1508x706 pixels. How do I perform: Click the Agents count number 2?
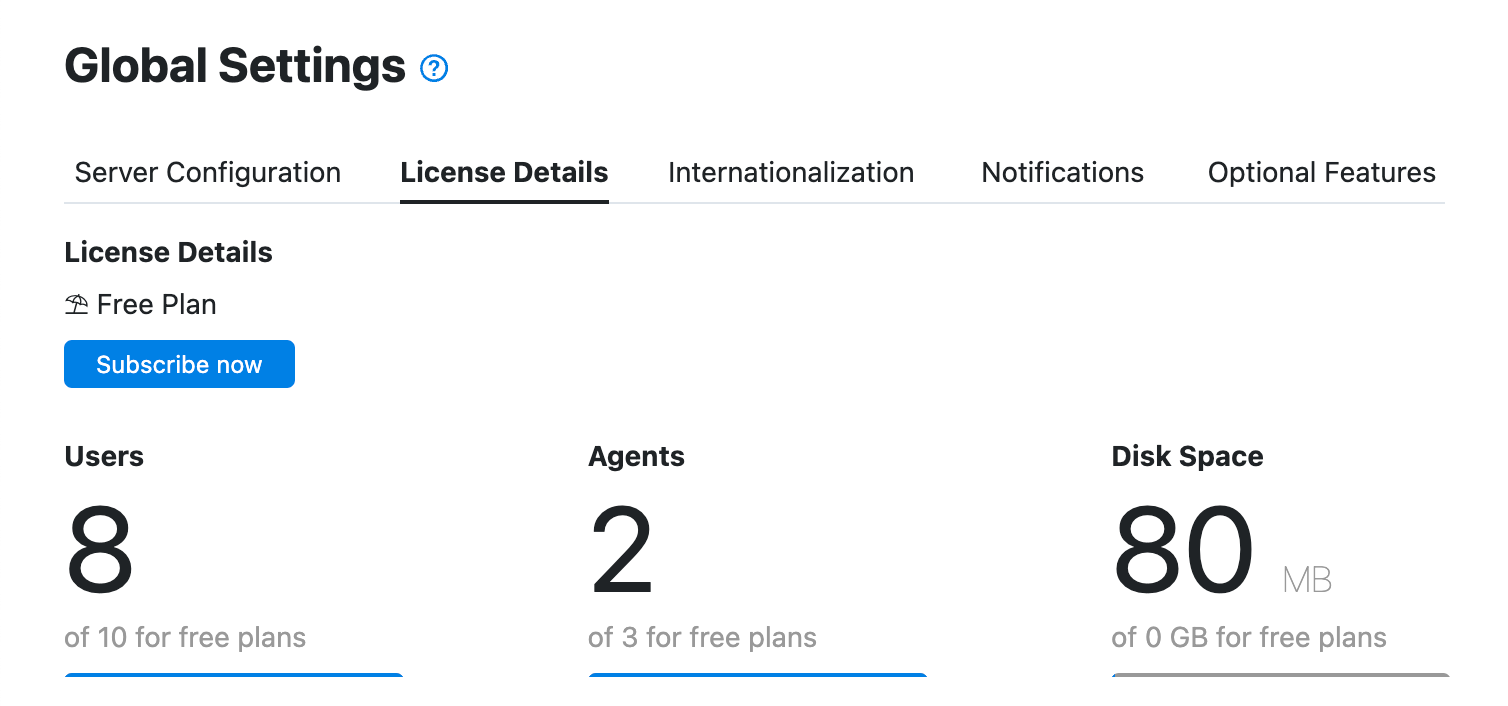tap(621, 551)
